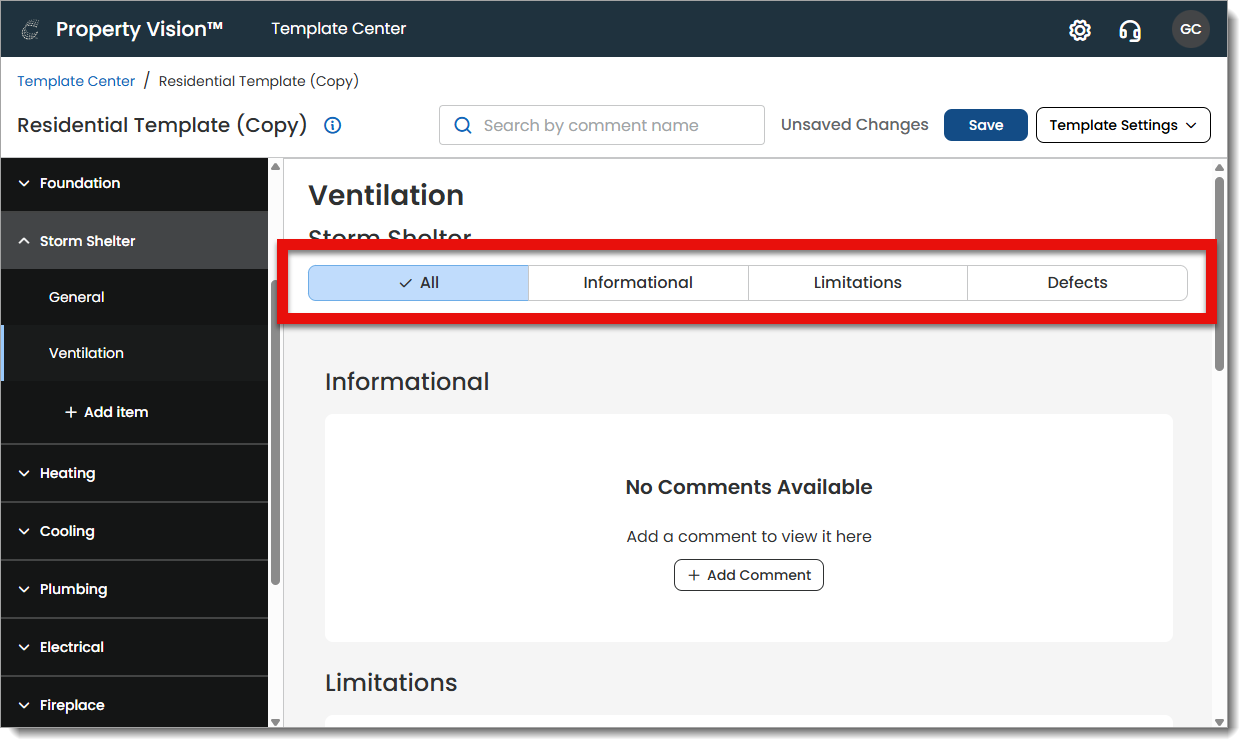Switch filter to Informational

click(x=638, y=283)
